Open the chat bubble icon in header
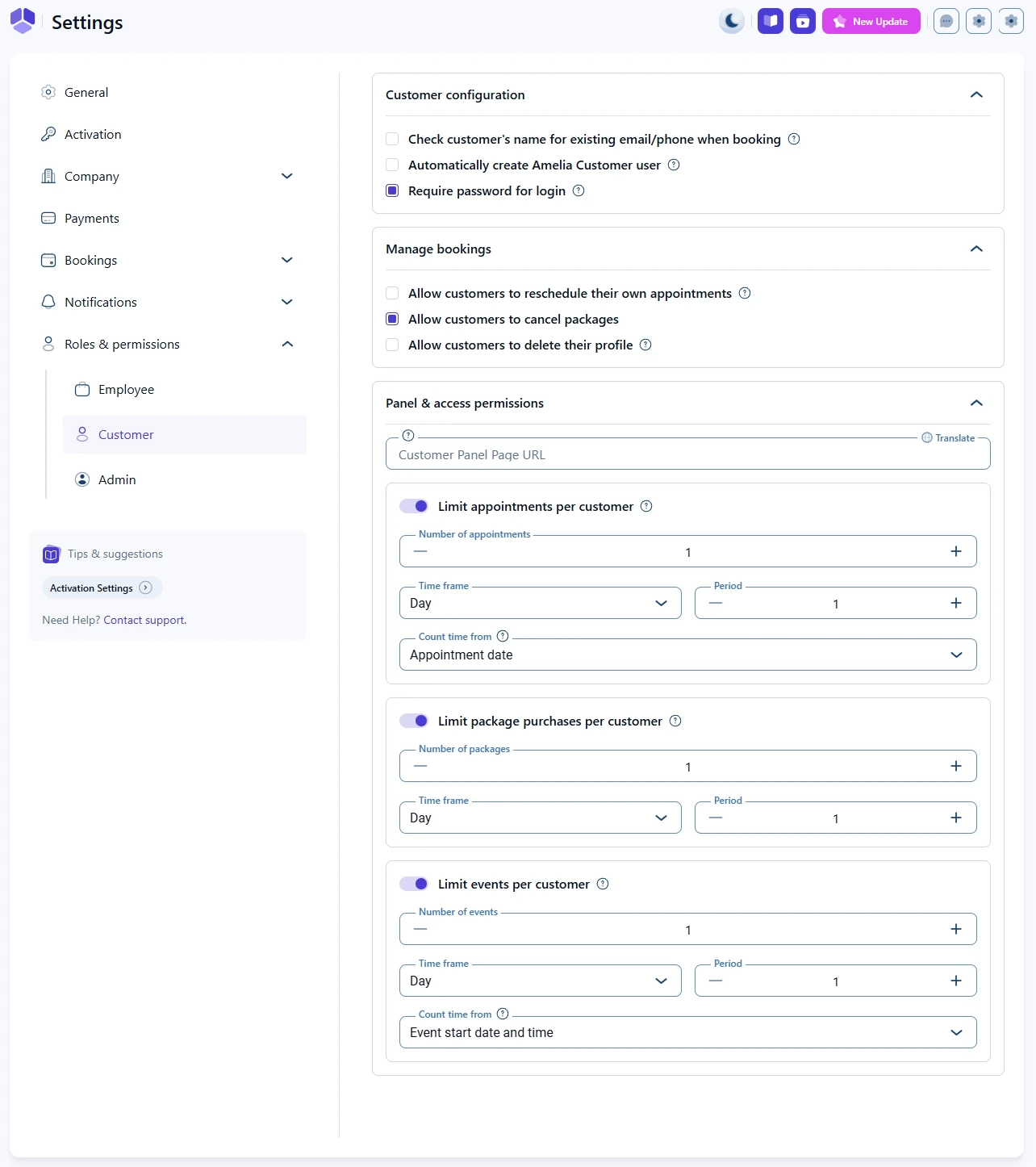Screen dimensions: 1036x1167 pyautogui.click(x=946, y=22)
